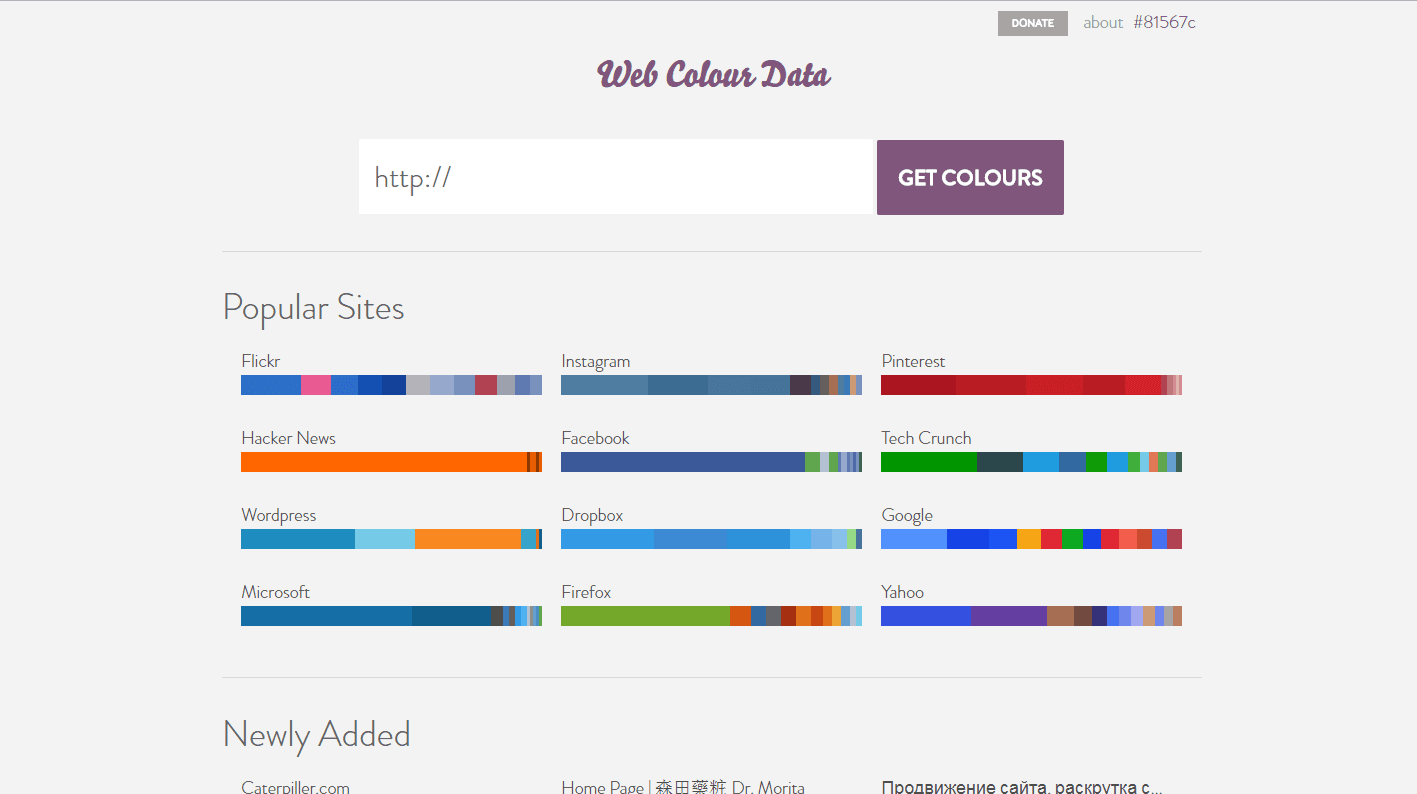The height and width of the screenshot is (794, 1417).
Task: Click the Instagram colour palette bar
Action: coord(711,385)
